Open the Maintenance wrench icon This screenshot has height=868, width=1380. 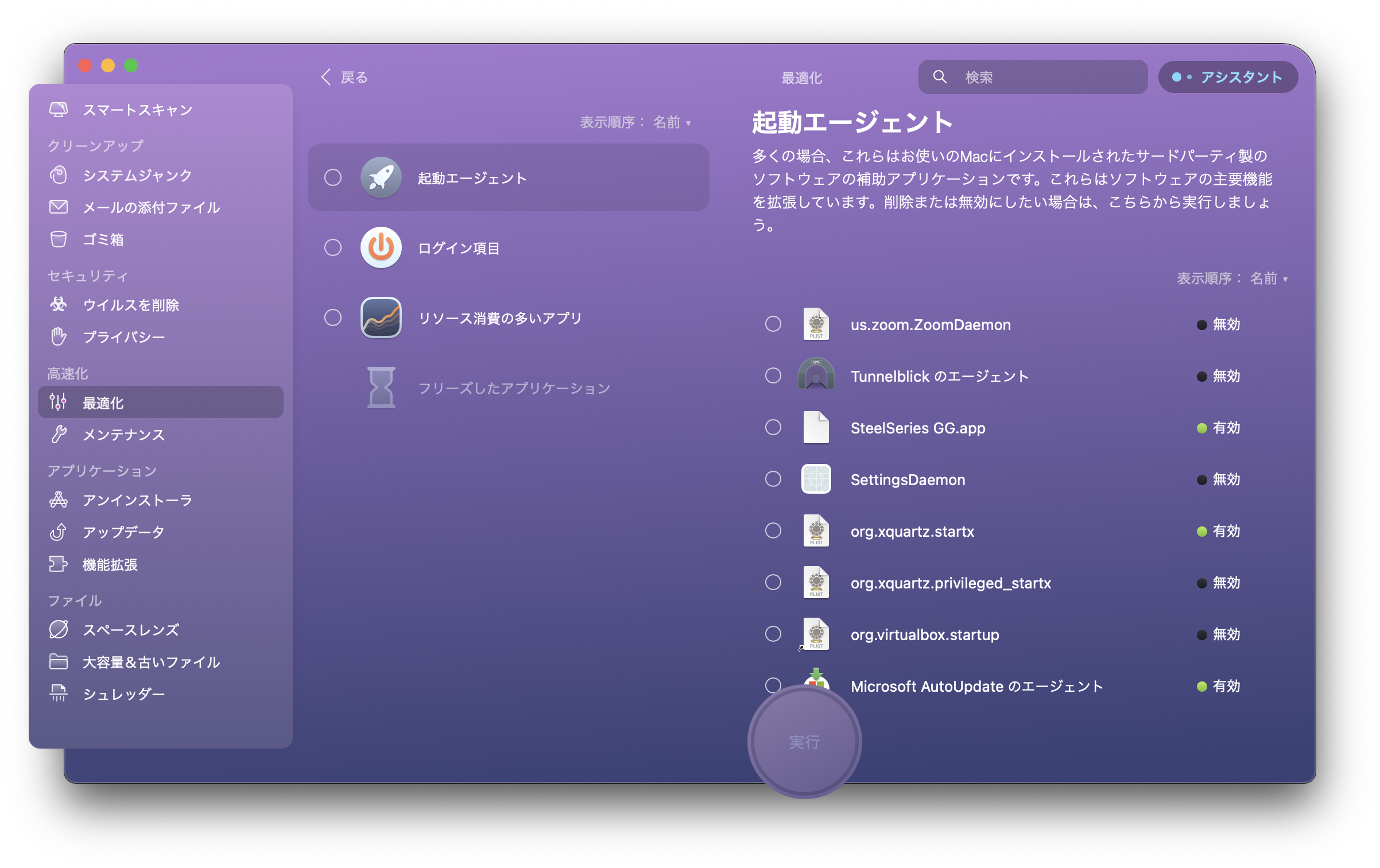point(59,435)
